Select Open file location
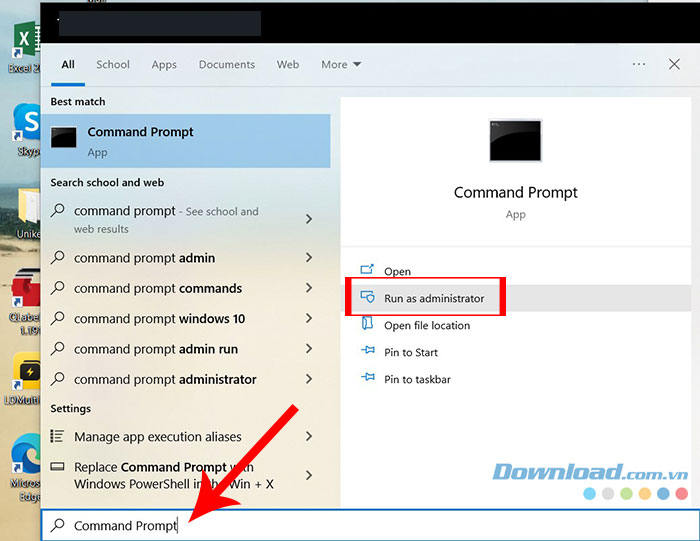The height and width of the screenshot is (541, 700). click(427, 325)
